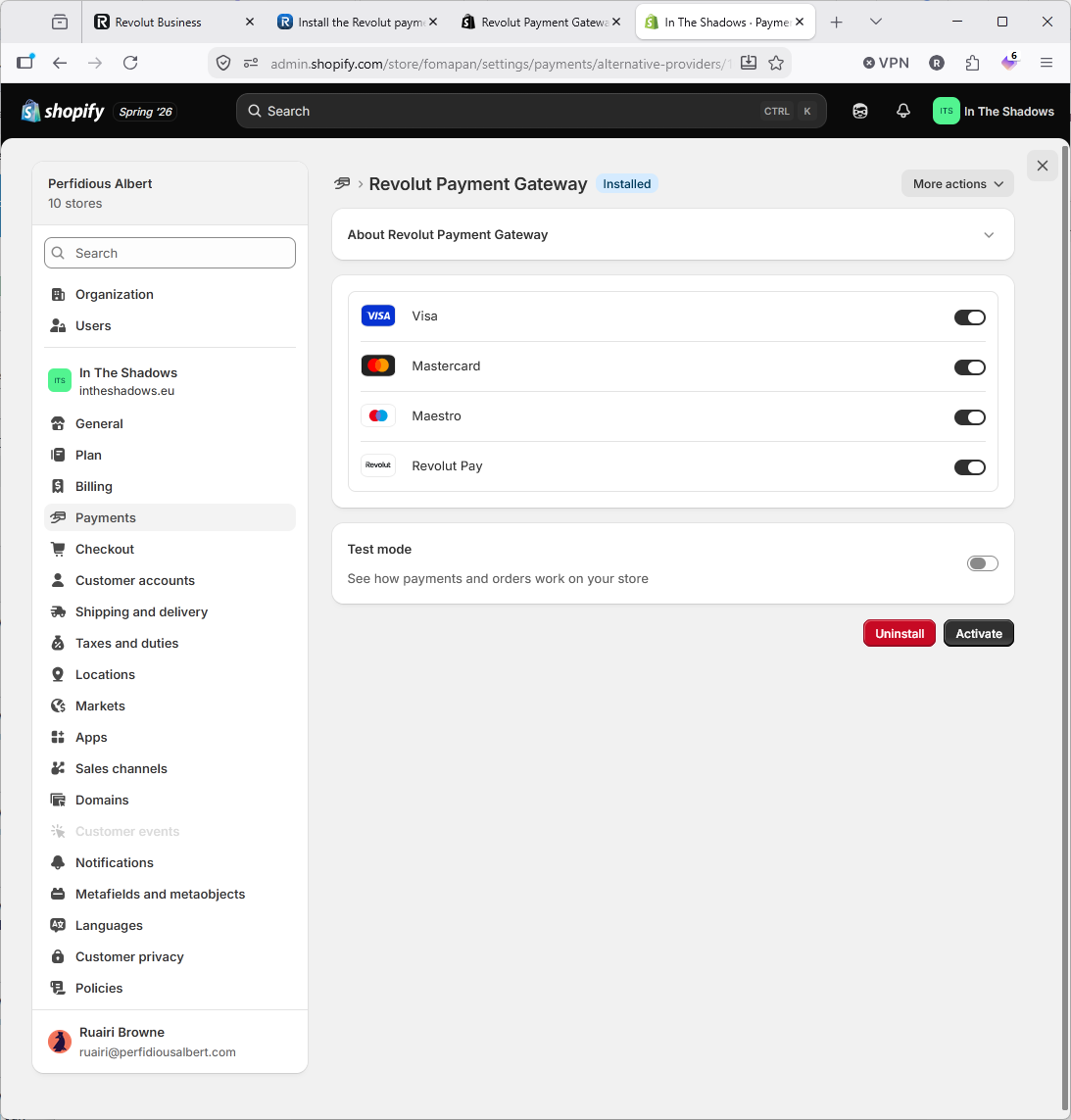Turn off Maestro toggle
Screen dimensions: 1071x1120
pyautogui.click(x=969, y=417)
